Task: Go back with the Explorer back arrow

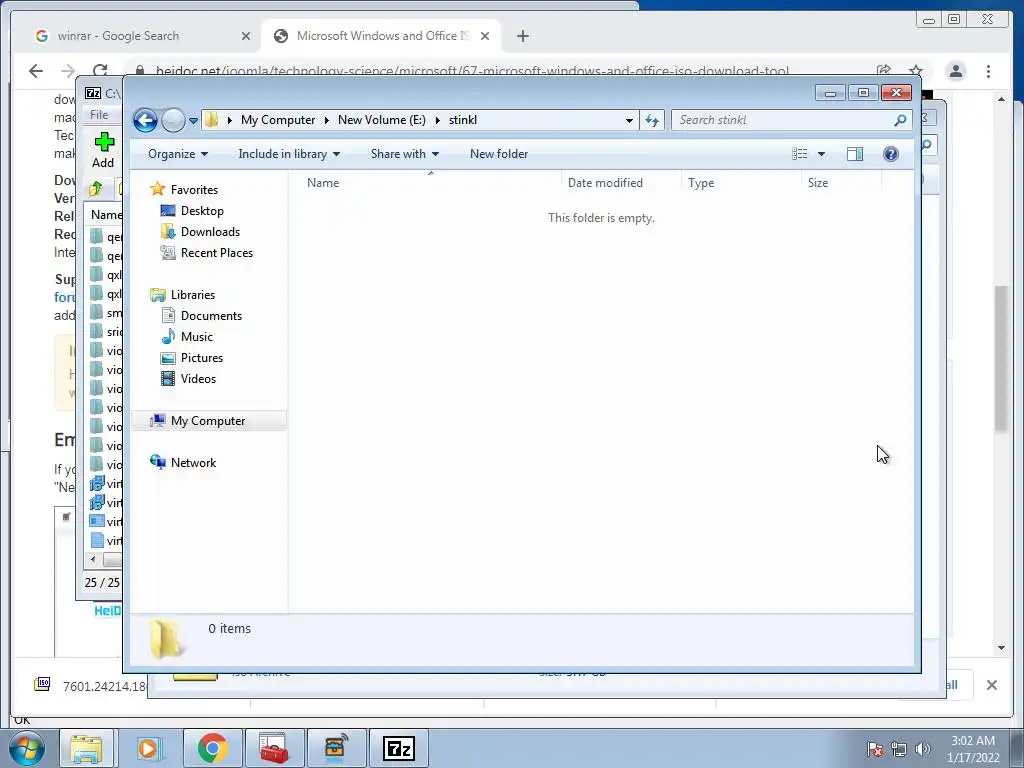Action: point(145,120)
